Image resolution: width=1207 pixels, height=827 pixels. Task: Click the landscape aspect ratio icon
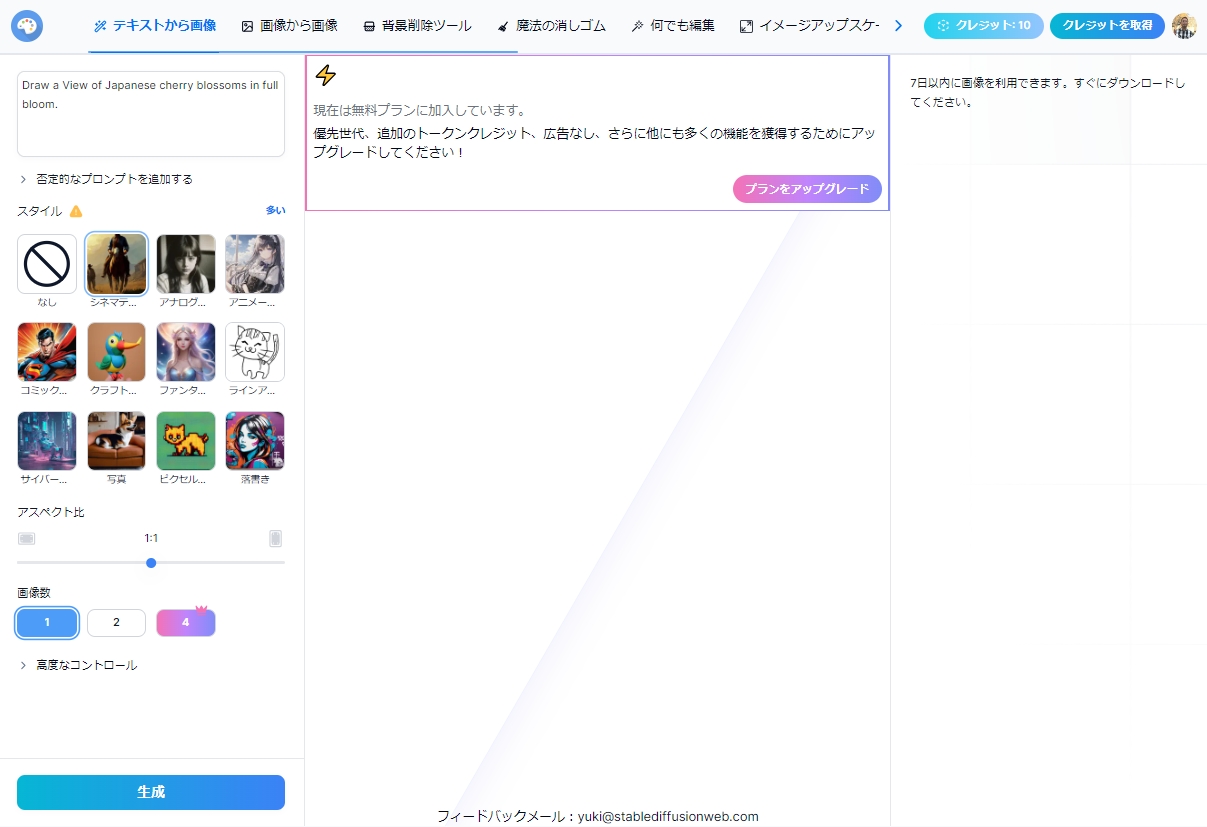(x=27, y=539)
